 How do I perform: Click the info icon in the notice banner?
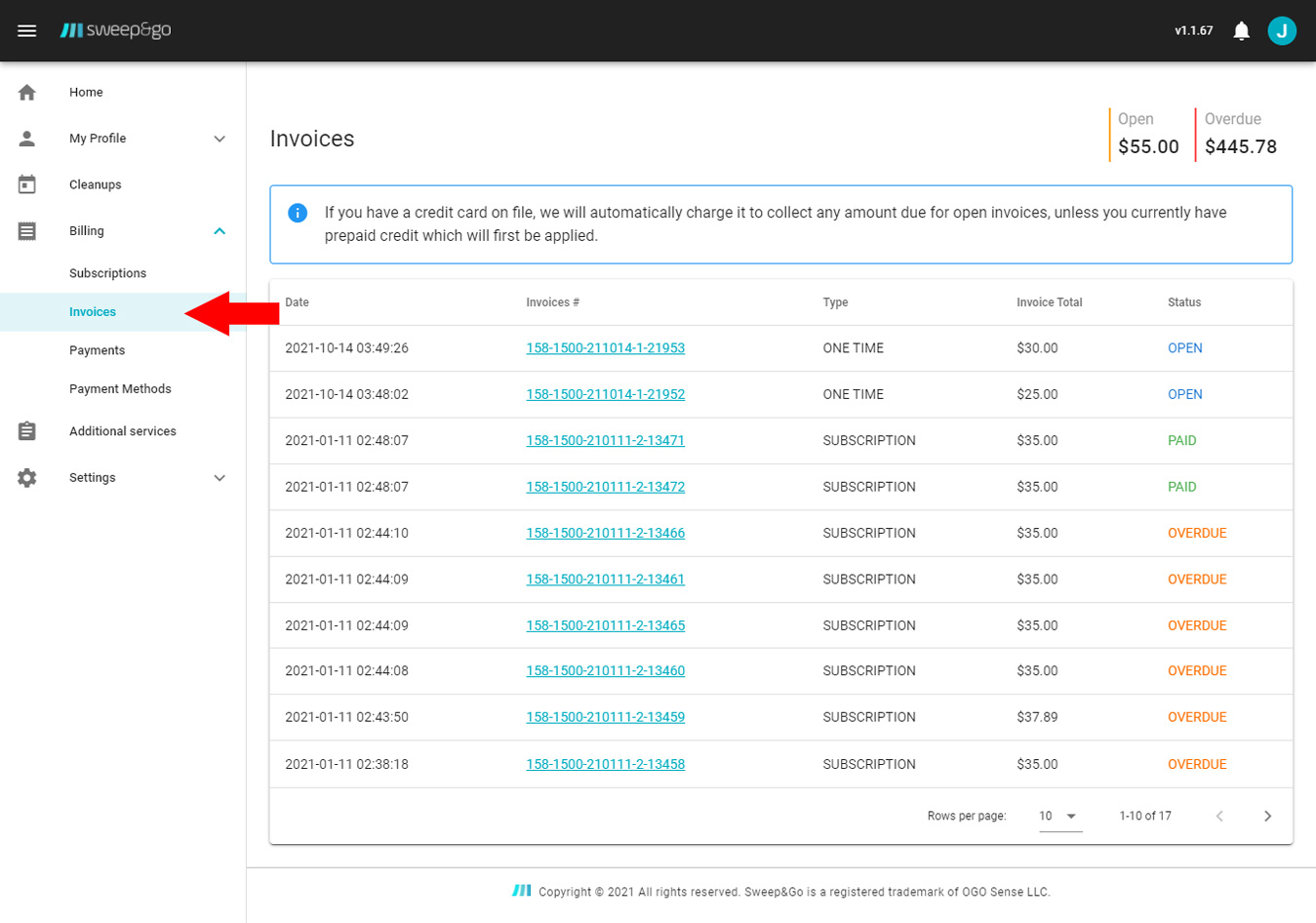click(297, 213)
